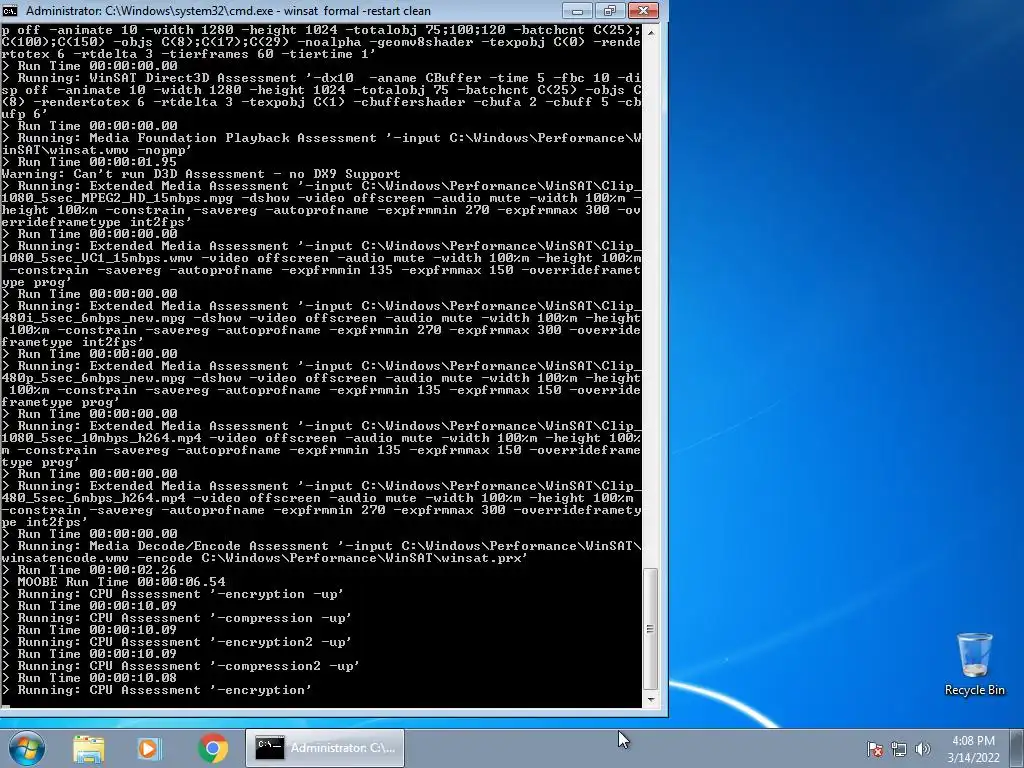Screen dimensions: 1024x768
Task: Open the network tray icon
Action: coord(899,748)
